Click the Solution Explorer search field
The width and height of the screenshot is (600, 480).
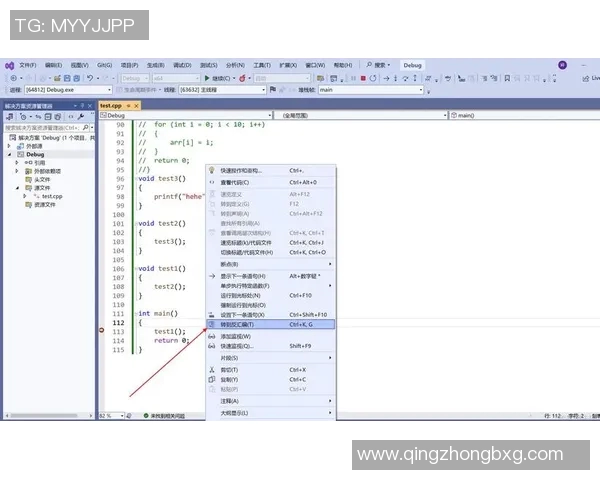coord(45,128)
